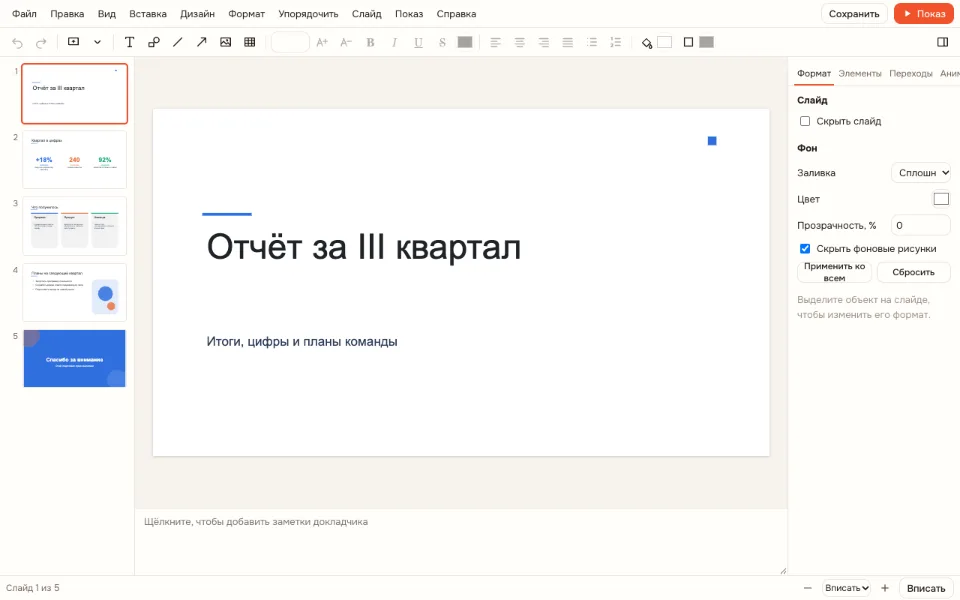Select the Line tool
Viewport: 960px width, 600px height.
click(178, 42)
